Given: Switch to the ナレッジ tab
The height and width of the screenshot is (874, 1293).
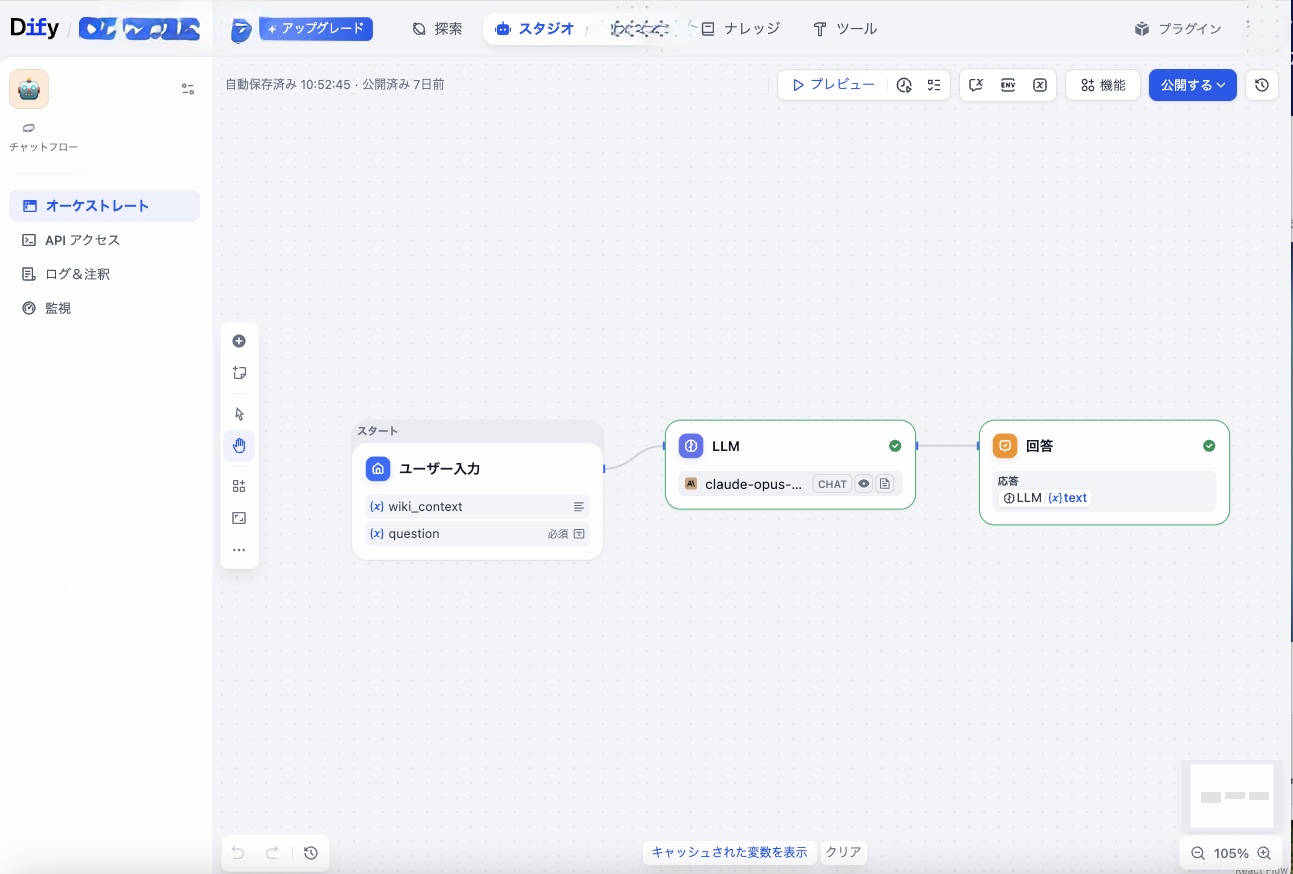Looking at the screenshot, I should coord(740,29).
